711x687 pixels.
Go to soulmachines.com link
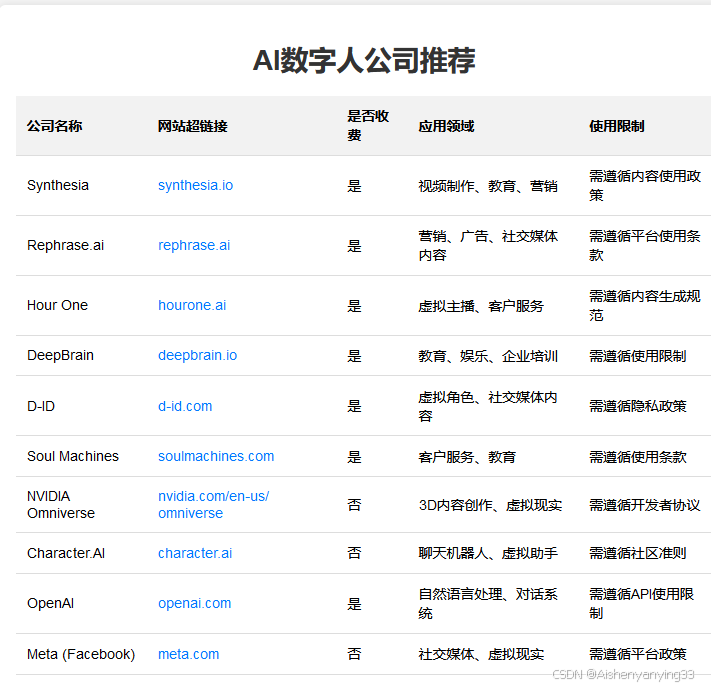[216, 456]
